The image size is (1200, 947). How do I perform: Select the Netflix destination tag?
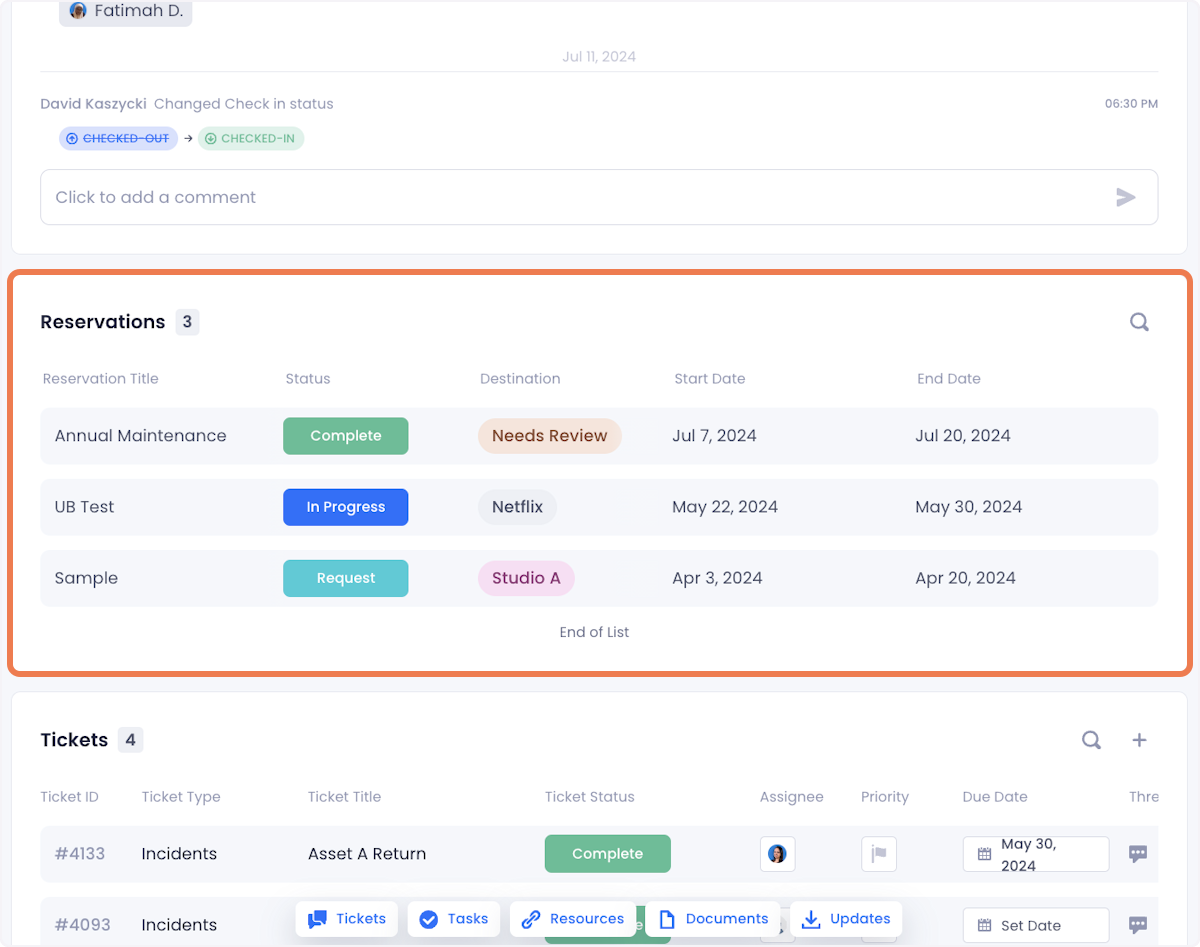[x=517, y=507]
